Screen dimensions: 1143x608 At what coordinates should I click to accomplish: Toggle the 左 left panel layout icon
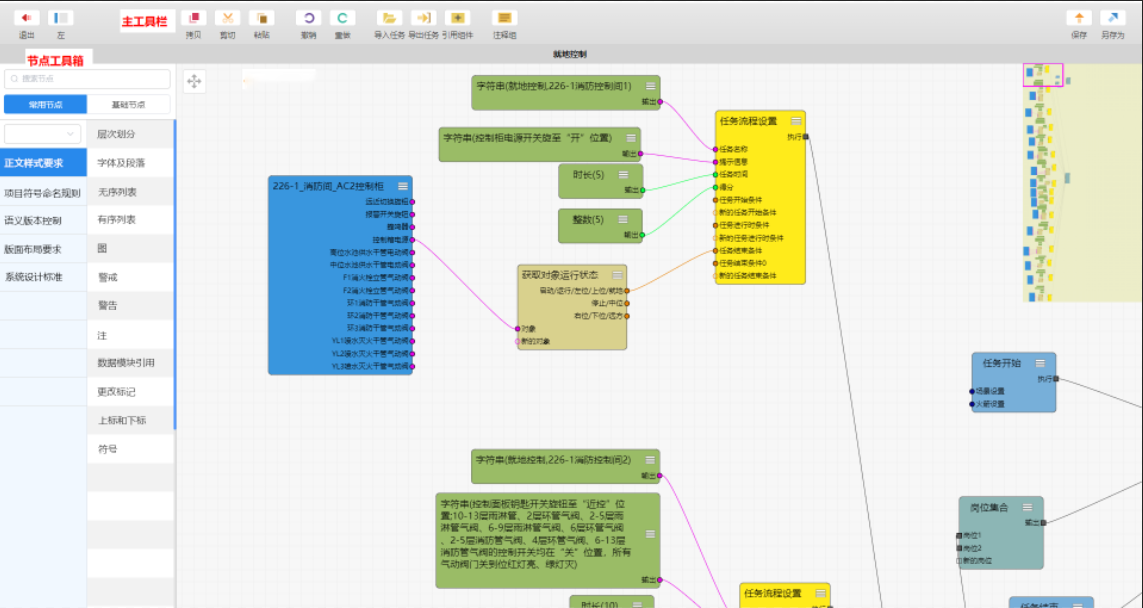click(x=61, y=18)
